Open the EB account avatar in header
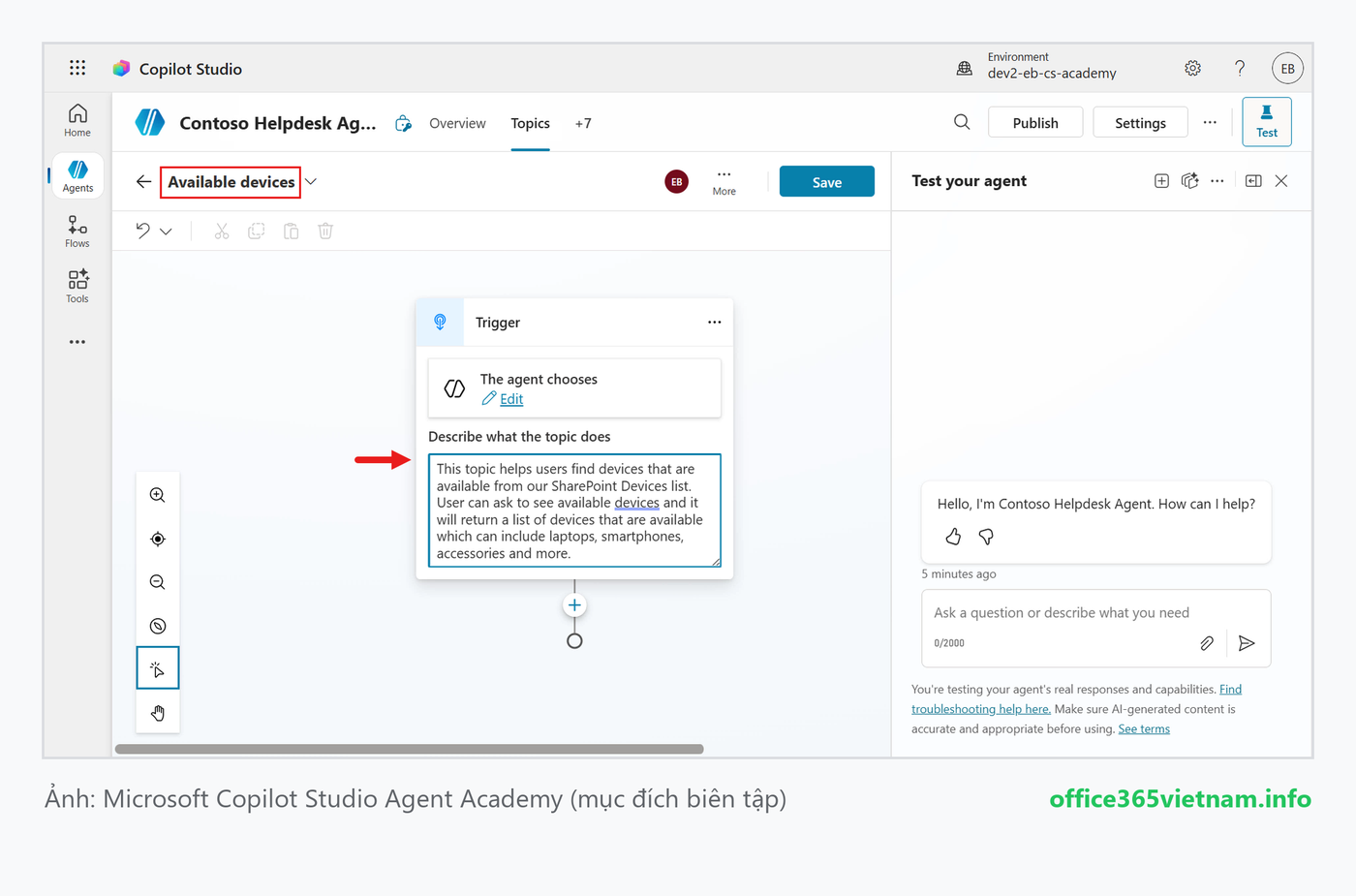Screen dimensions: 1356x896 point(1287,68)
